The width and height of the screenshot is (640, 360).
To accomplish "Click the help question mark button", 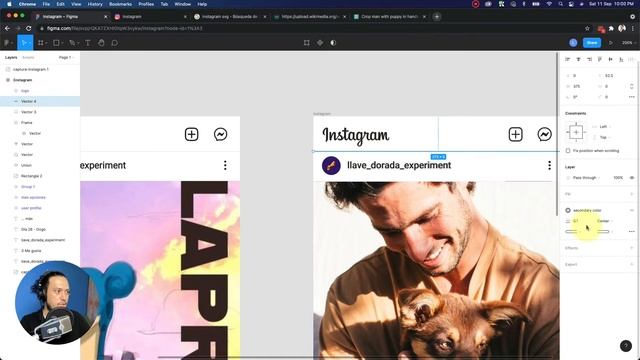I will (626, 346).
